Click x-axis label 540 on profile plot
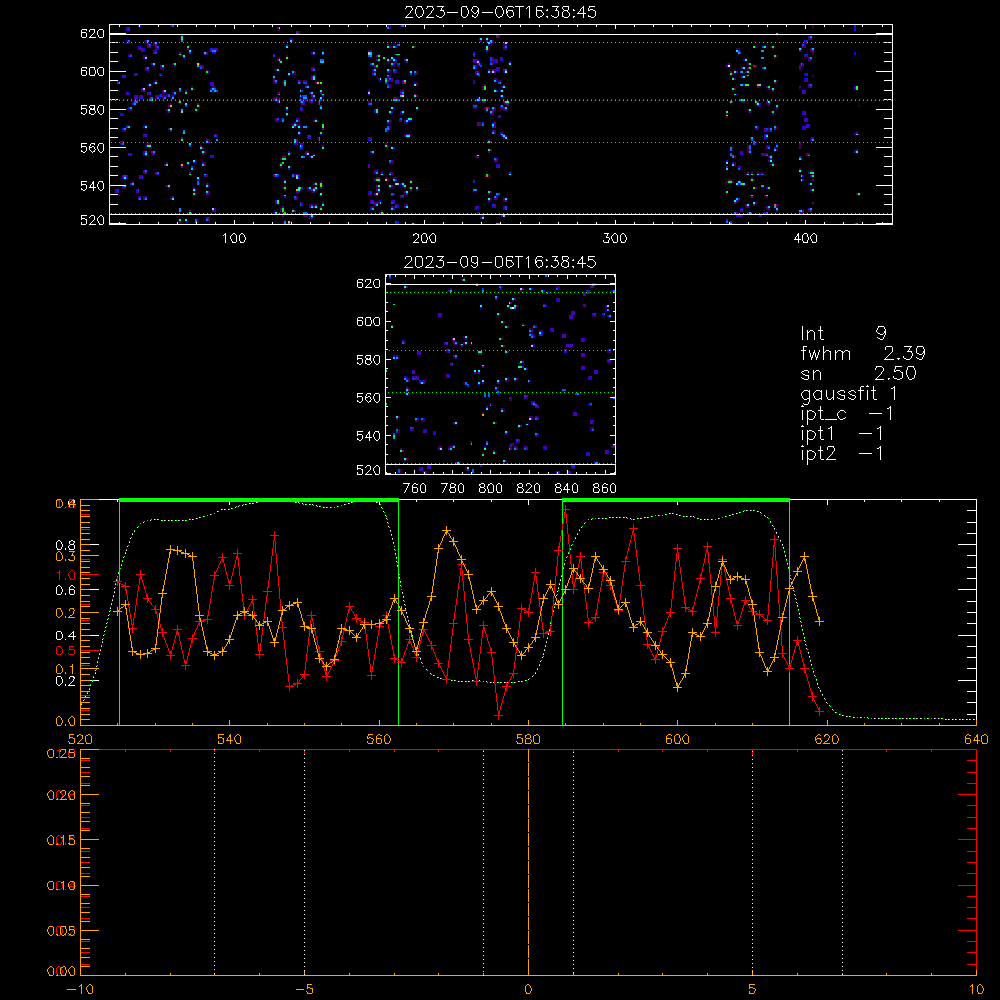Viewport: 1000px width, 1000px height. 230,739
